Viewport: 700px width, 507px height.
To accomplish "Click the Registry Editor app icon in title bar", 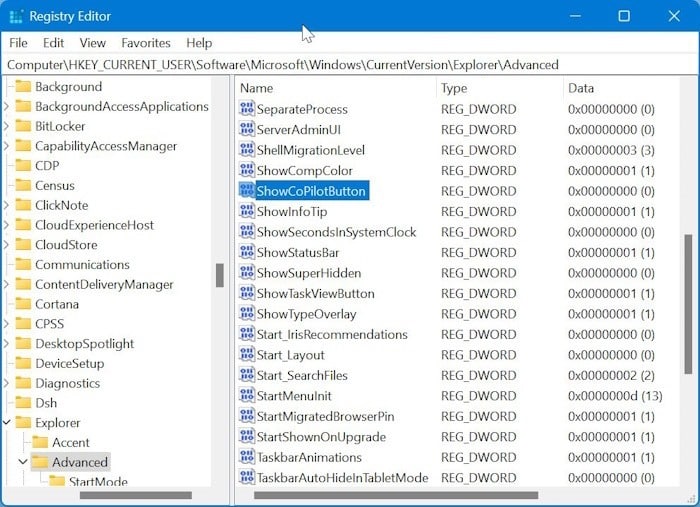I will (16, 17).
